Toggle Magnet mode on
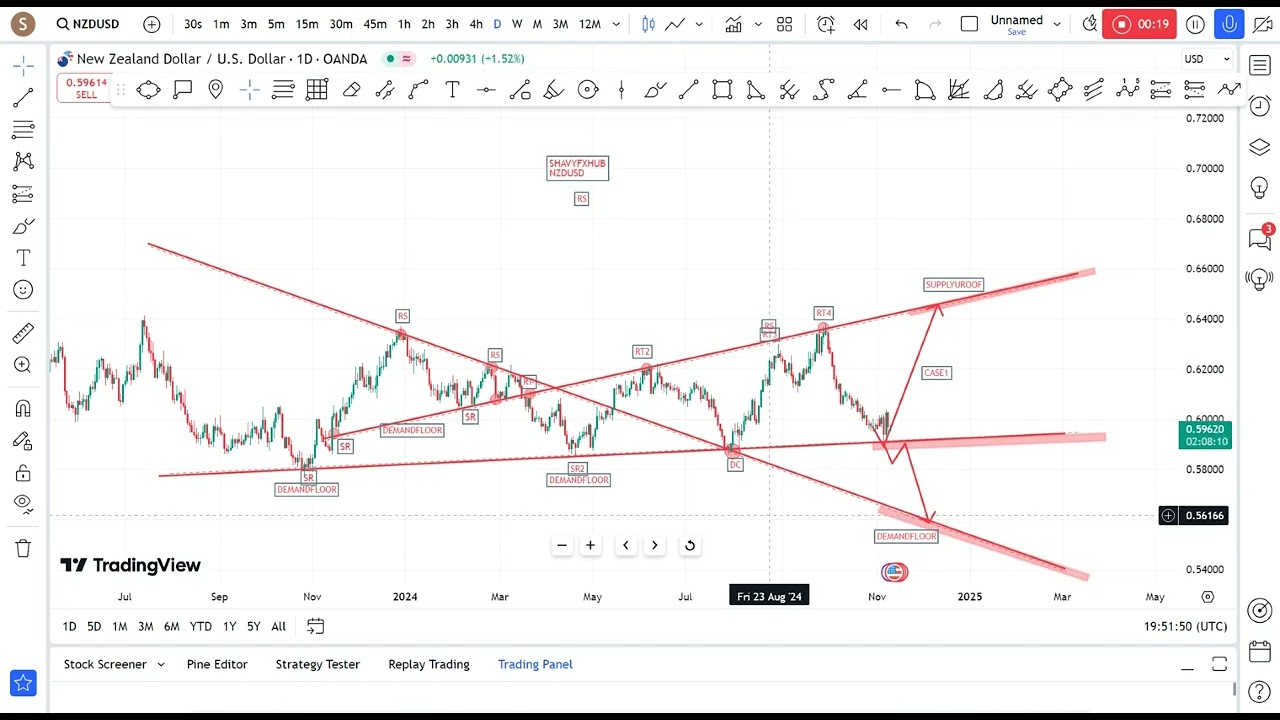Viewport: 1280px width, 720px height. [x=23, y=408]
